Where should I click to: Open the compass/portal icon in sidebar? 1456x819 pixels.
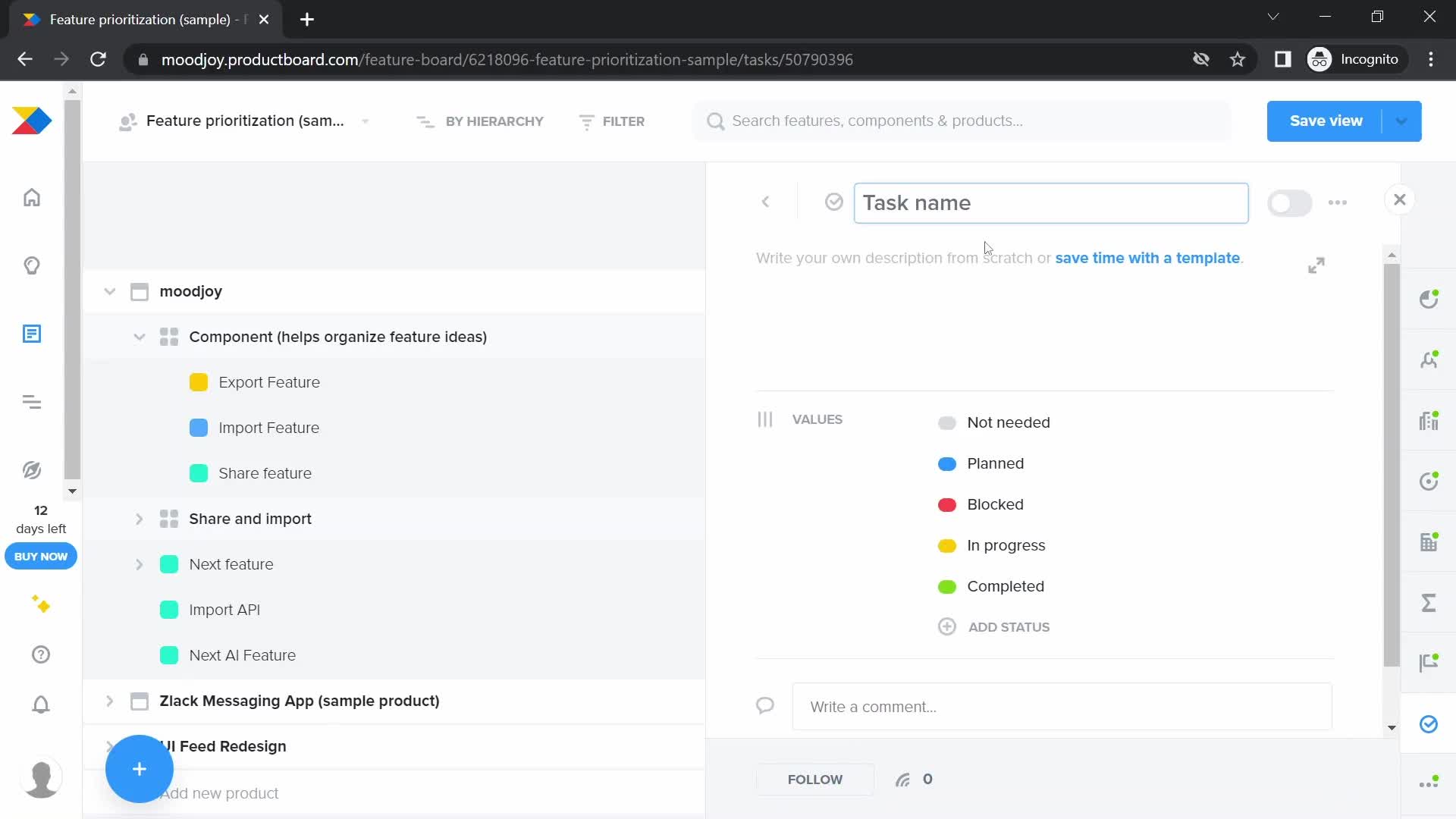(x=32, y=470)
